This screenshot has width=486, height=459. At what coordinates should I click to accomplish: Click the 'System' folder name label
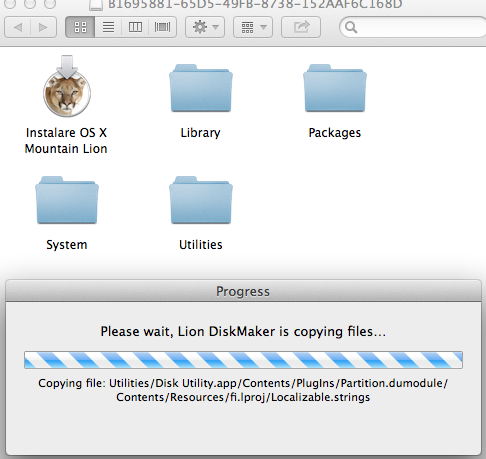click(67, 245)
